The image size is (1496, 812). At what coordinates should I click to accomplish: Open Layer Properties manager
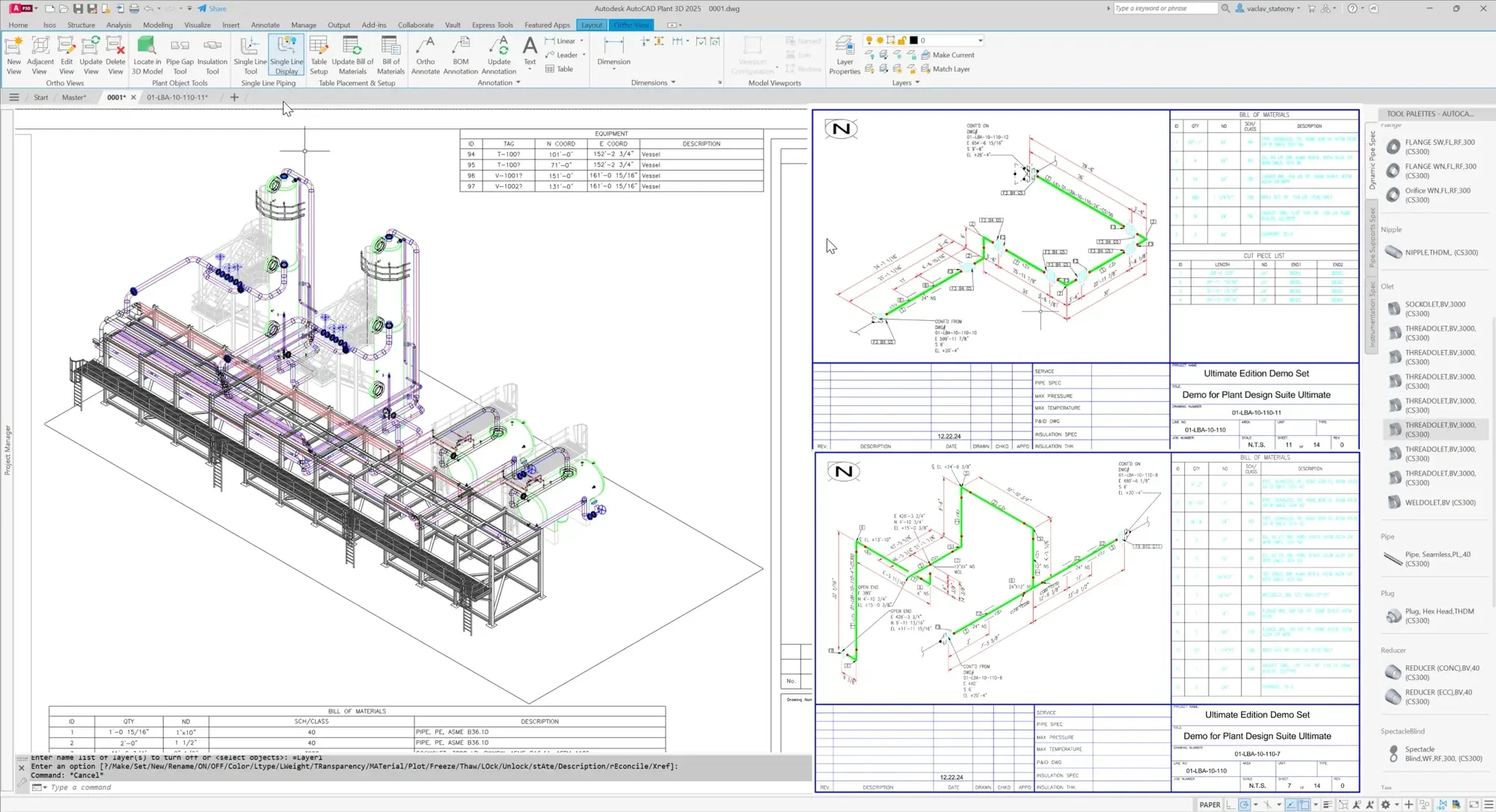click(x=844, y=55)
